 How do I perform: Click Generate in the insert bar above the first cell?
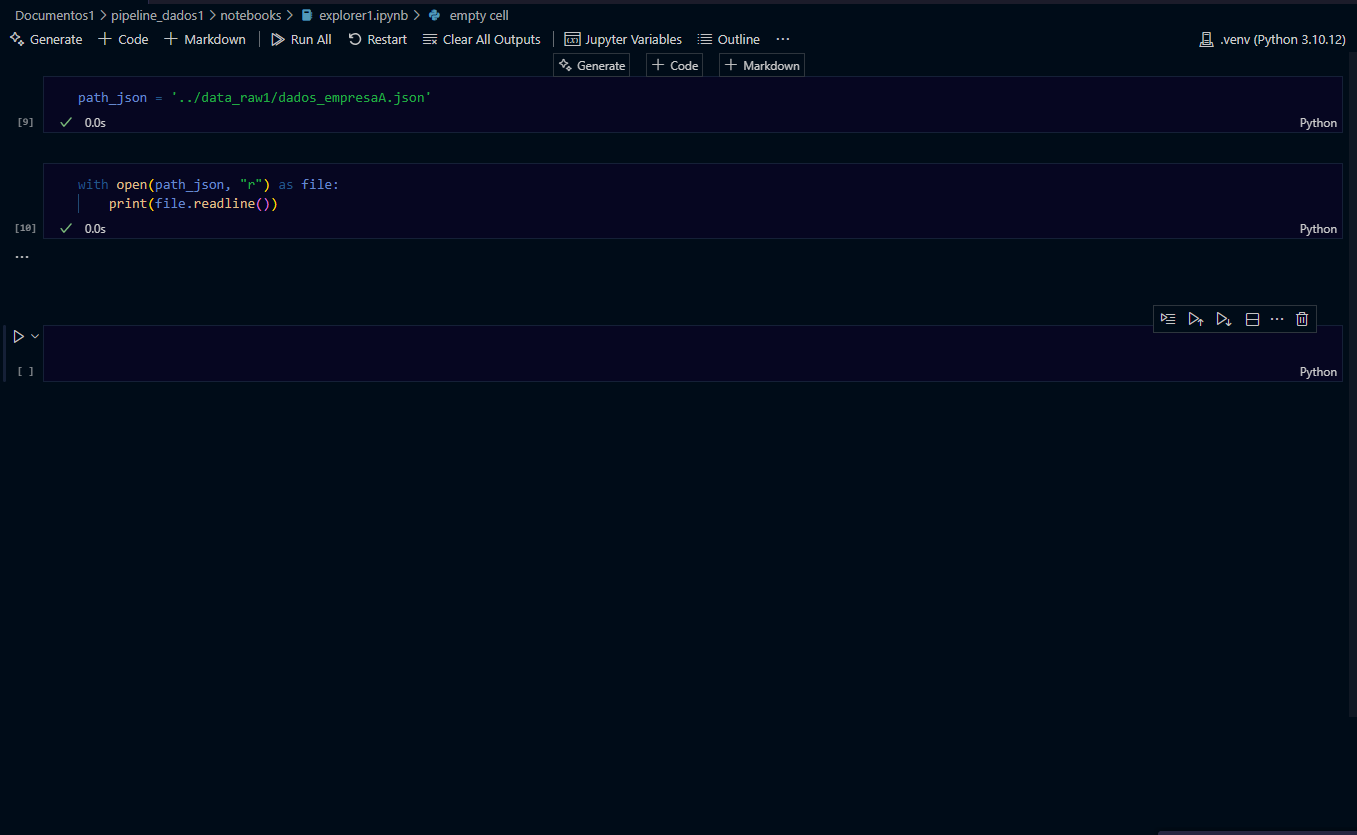591,65
